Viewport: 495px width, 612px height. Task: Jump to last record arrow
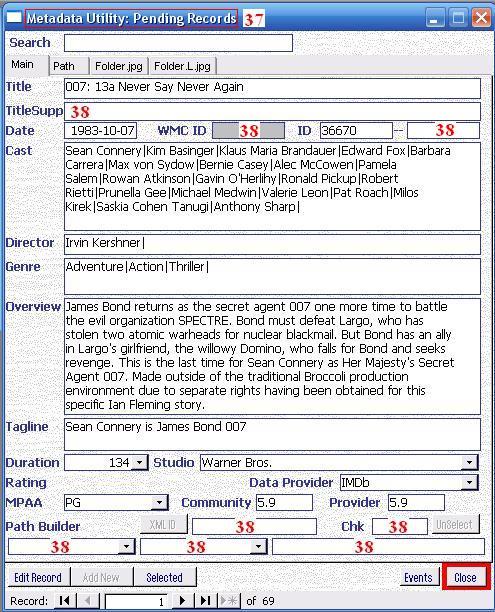(x=205, y=600)
